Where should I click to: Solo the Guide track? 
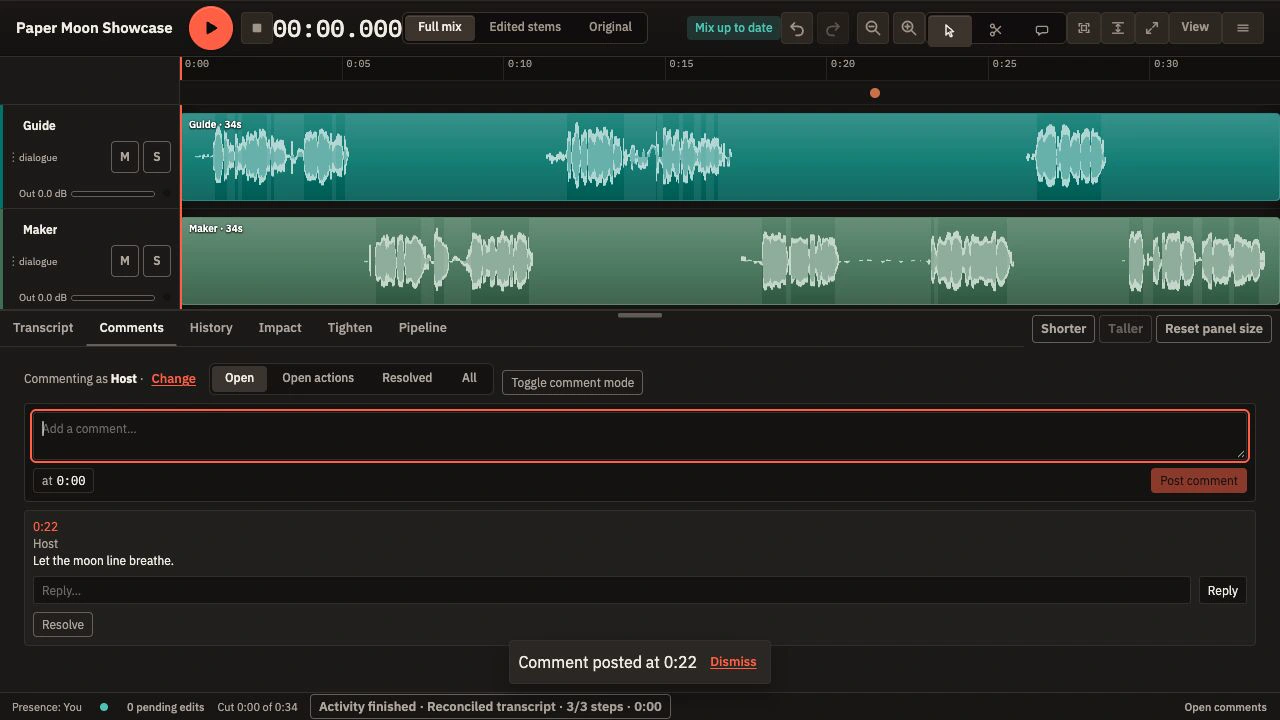157,157
